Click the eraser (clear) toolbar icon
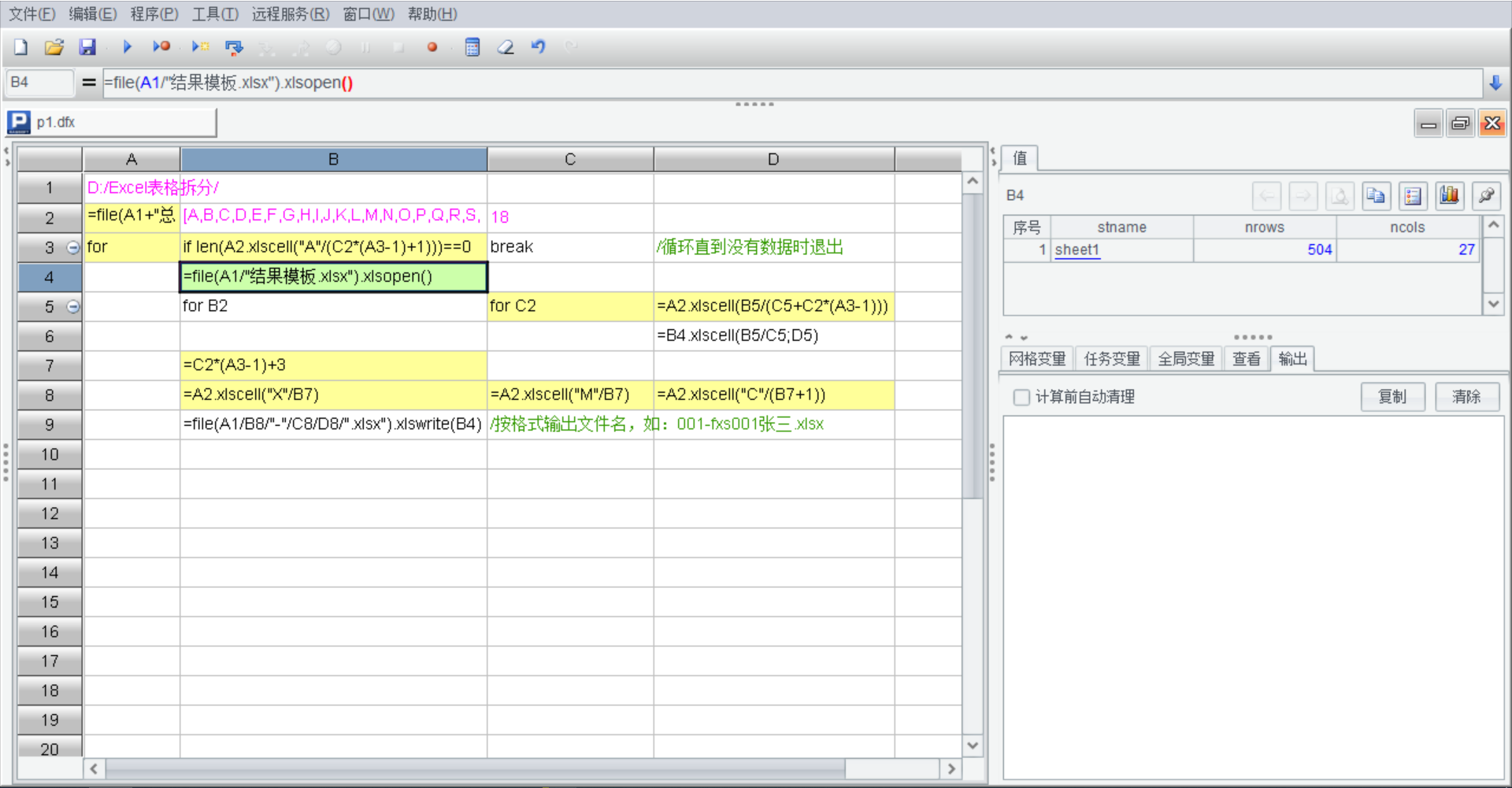The height and width of the screenshot is (788, 1512). coord(506,47)
